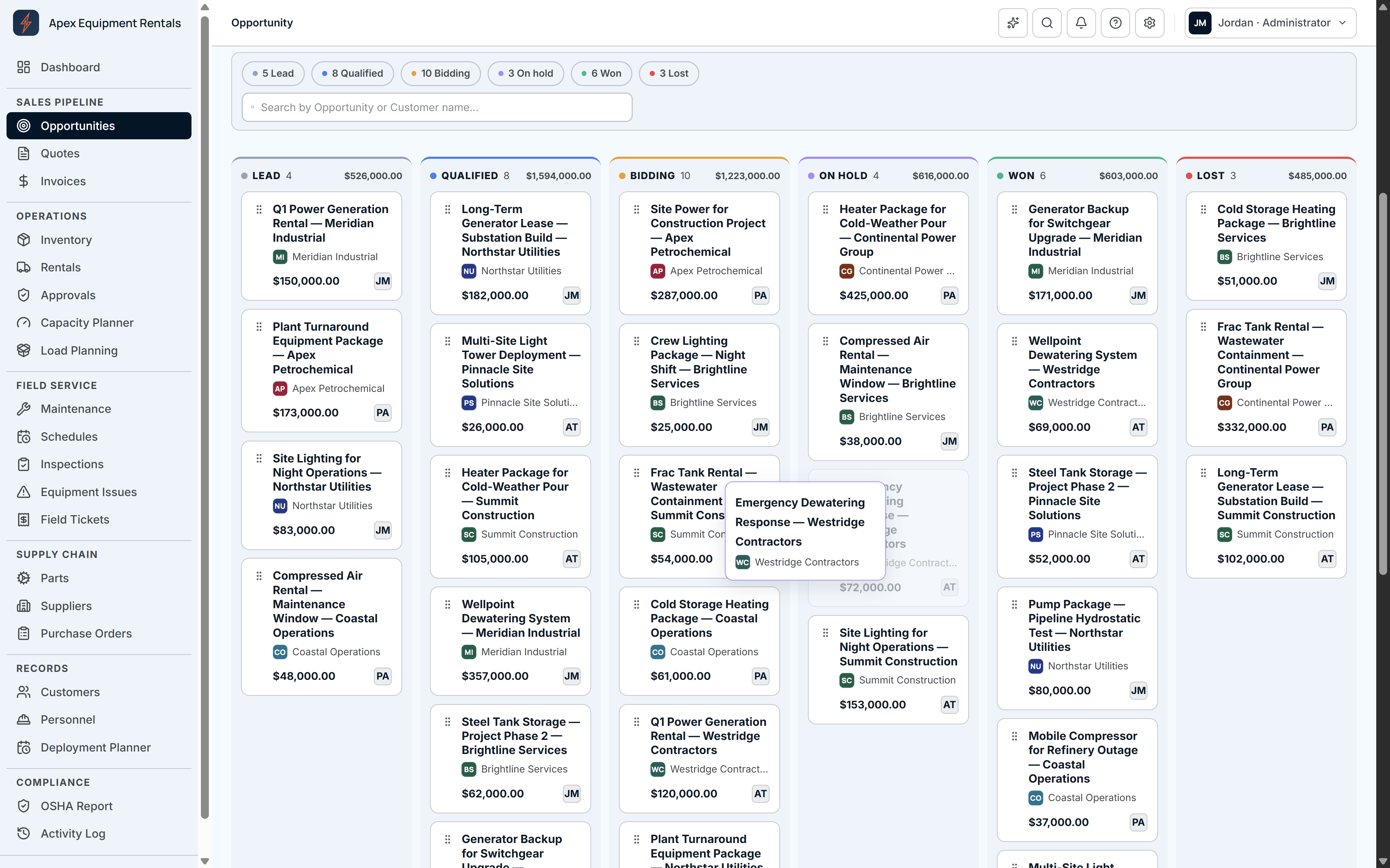Viewport: 1390px width, 868px height.
Task: Grab drag handle of Cold Storage Heating Brightline card
Action: [x=1204, y=209]
